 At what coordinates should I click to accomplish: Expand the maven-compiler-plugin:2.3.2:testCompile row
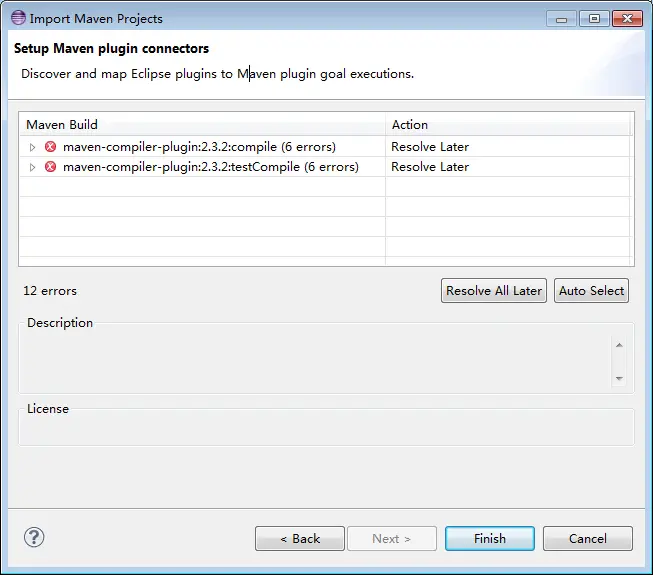point(32,167)
